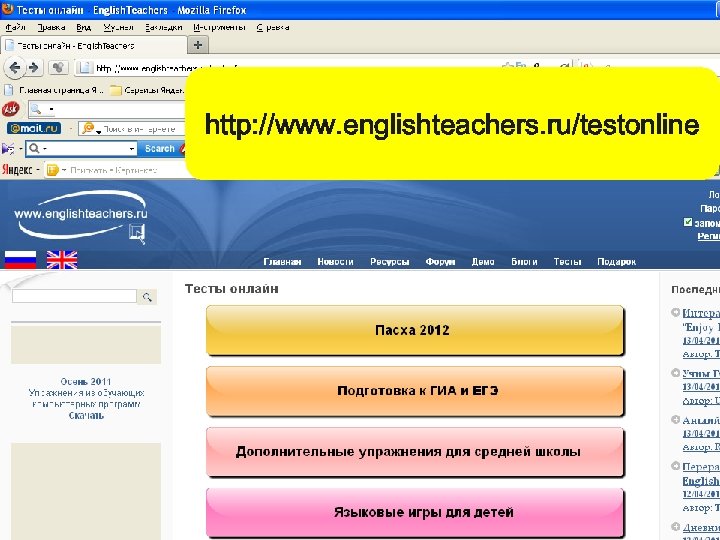Click the folder icon of Сервисы Яндекса bookmark
The image size is (720, 540).
click(x=116, y=90)
